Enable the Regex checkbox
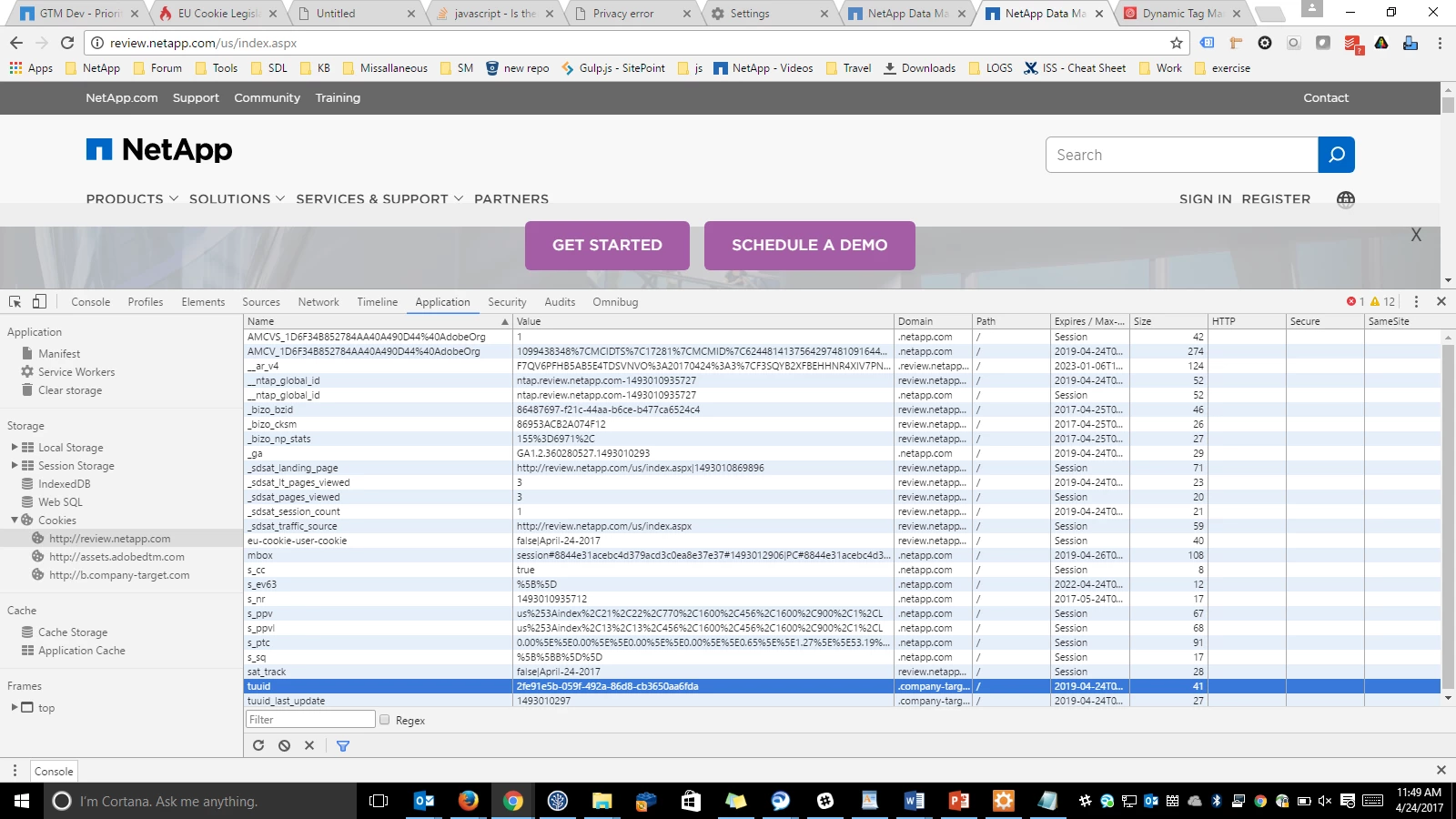The width and height of the screenshot is (1456, 819). [384, 720]
